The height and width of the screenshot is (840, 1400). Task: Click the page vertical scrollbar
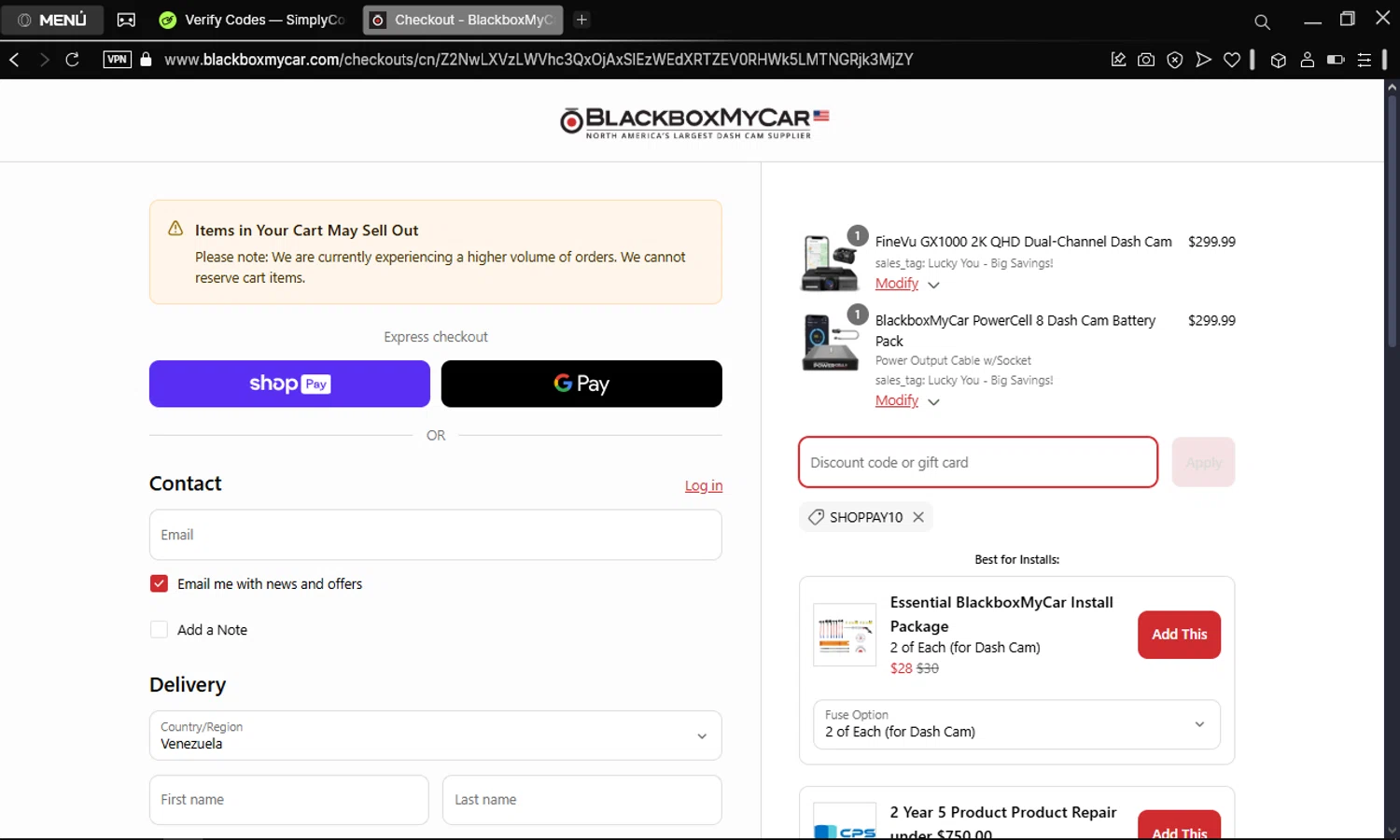click(1392, 223)
